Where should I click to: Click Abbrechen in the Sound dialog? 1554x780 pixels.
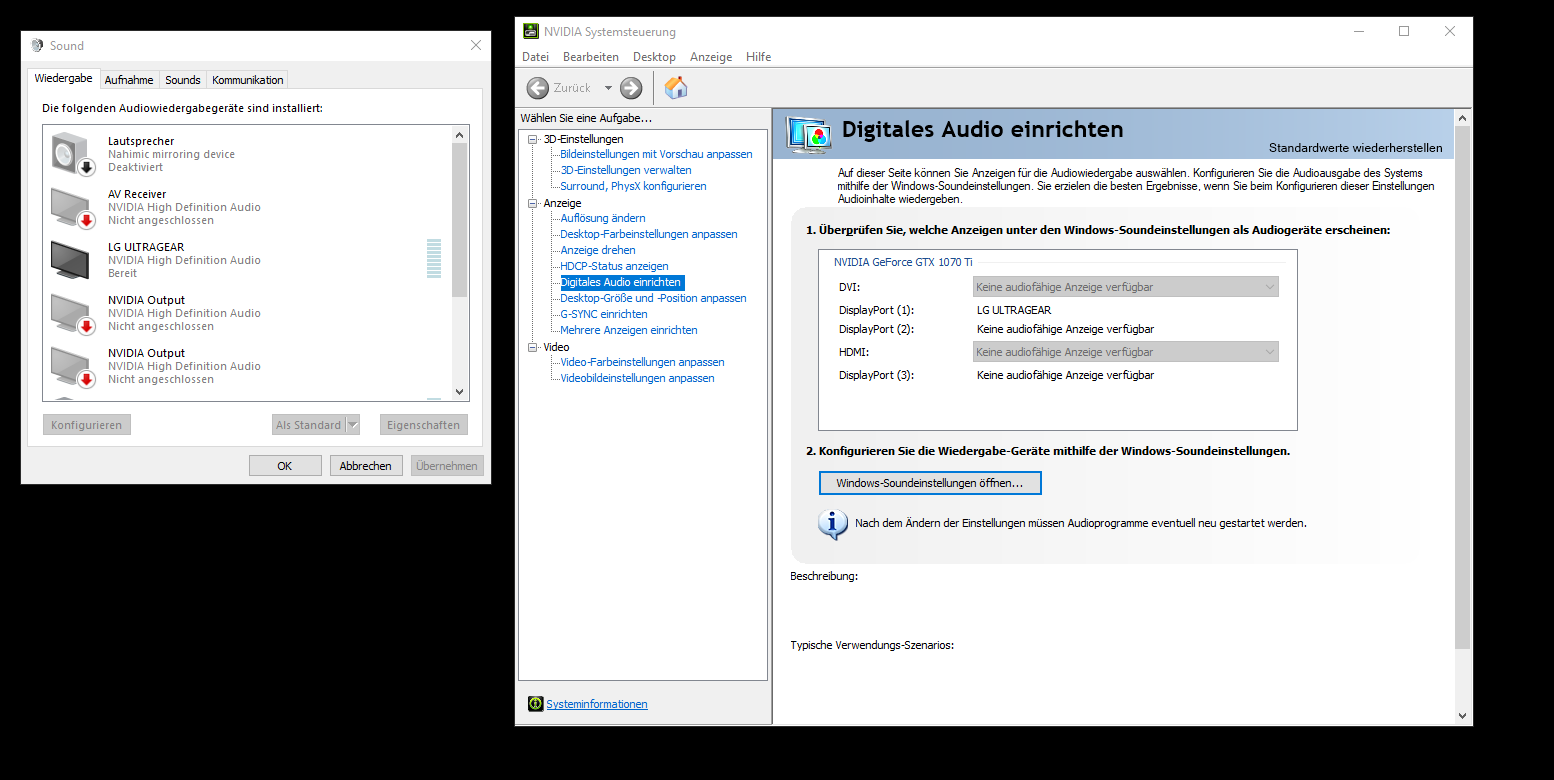click(366, 466)
